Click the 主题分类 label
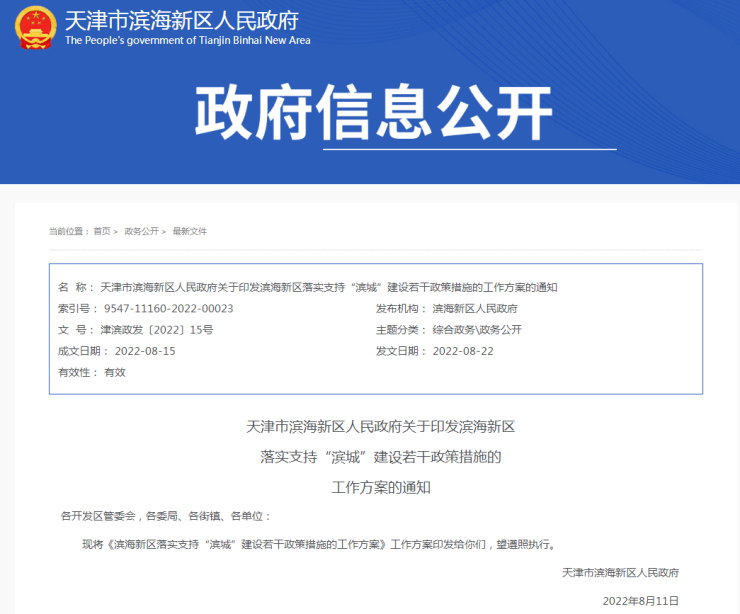The height and width of the screenshot is (614, 740). pos(401,330)
